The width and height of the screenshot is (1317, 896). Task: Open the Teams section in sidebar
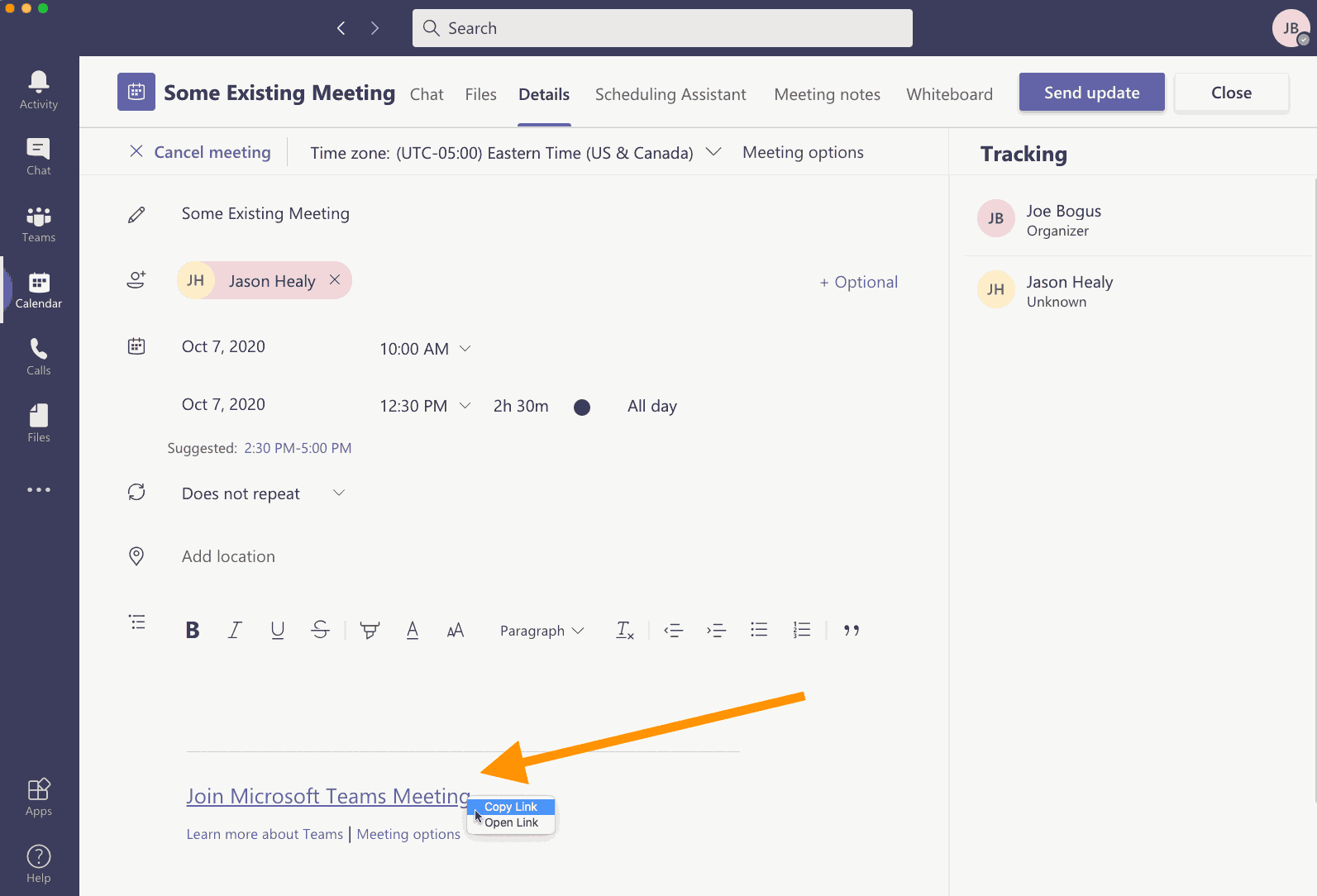click(x=39, y=223)
